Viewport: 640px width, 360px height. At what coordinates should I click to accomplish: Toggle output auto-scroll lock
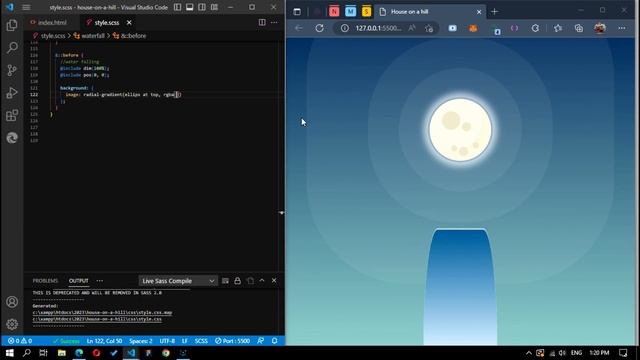coord(238,281)
